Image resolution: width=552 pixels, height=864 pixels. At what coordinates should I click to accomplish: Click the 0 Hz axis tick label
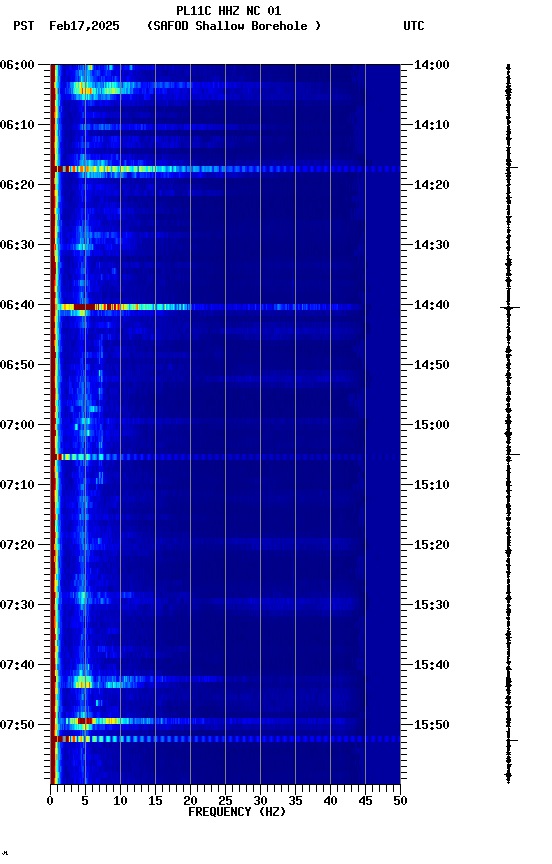pos(50,802)
